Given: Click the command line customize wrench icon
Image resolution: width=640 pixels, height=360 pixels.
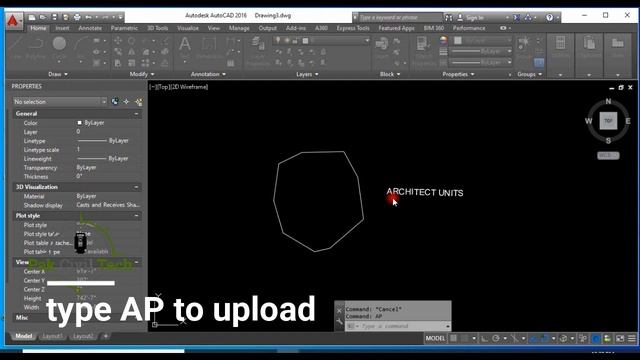Looking at the screenshot, I should pos(339,322).
